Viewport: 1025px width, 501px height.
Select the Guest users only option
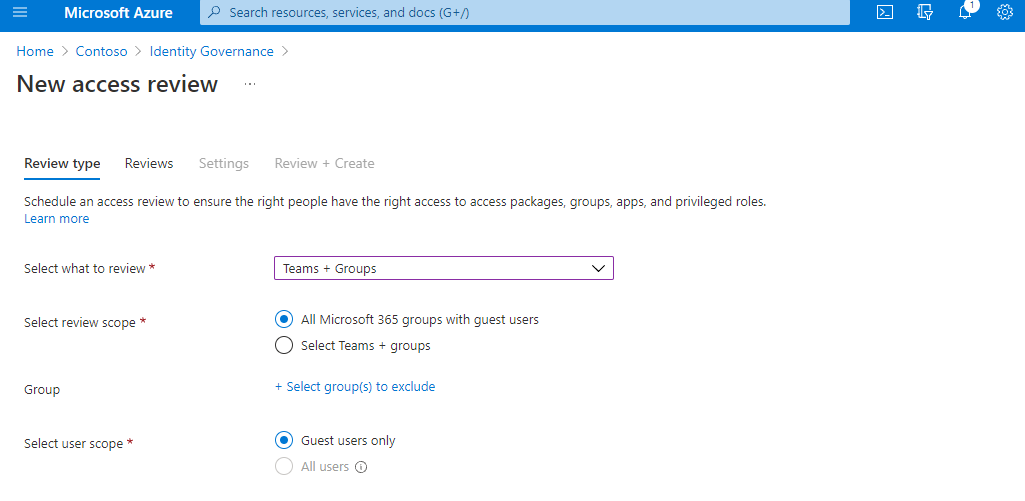pos(283,441)
